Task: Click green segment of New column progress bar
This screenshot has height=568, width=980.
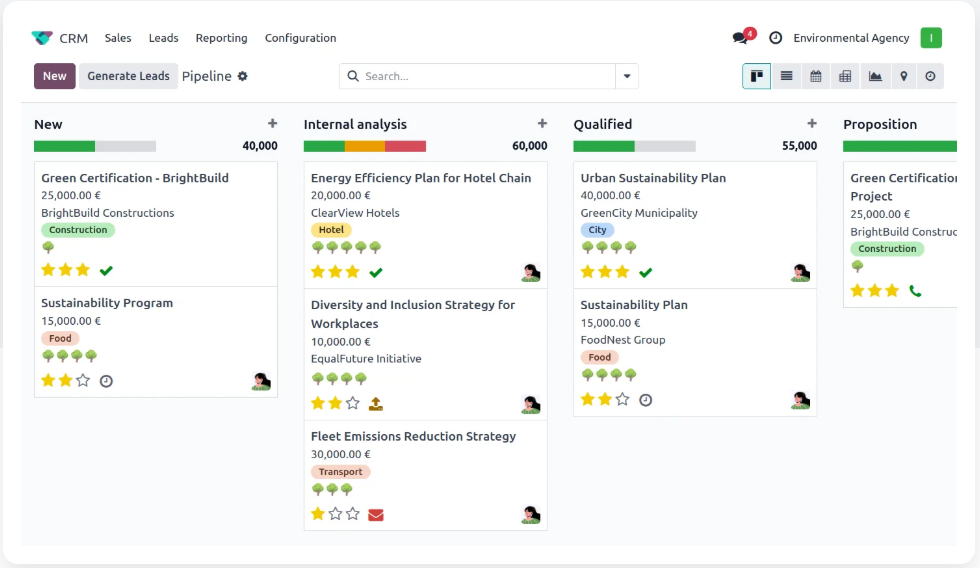Action: [64, 146]
